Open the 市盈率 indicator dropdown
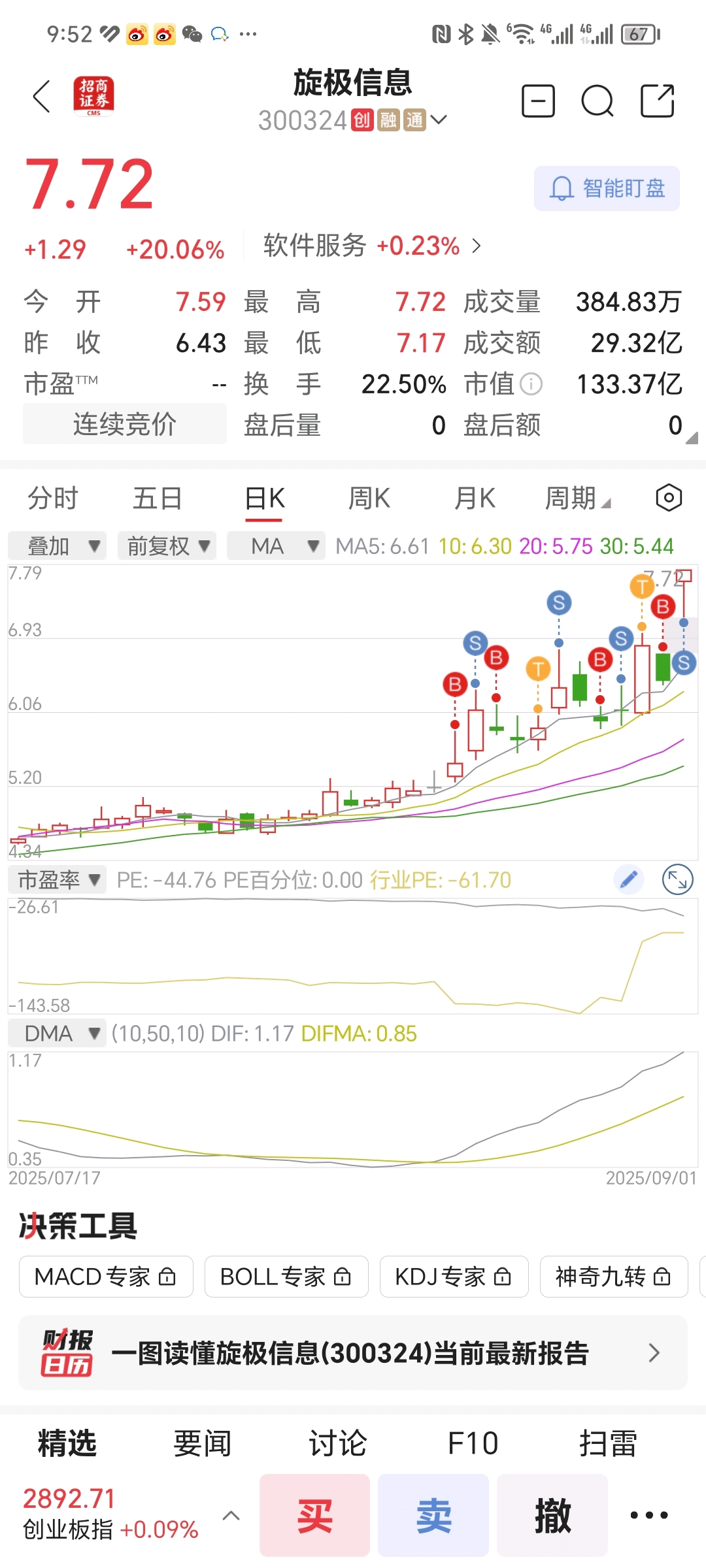This screenshot has height=1568, width=706. click(x=58, y=880)
